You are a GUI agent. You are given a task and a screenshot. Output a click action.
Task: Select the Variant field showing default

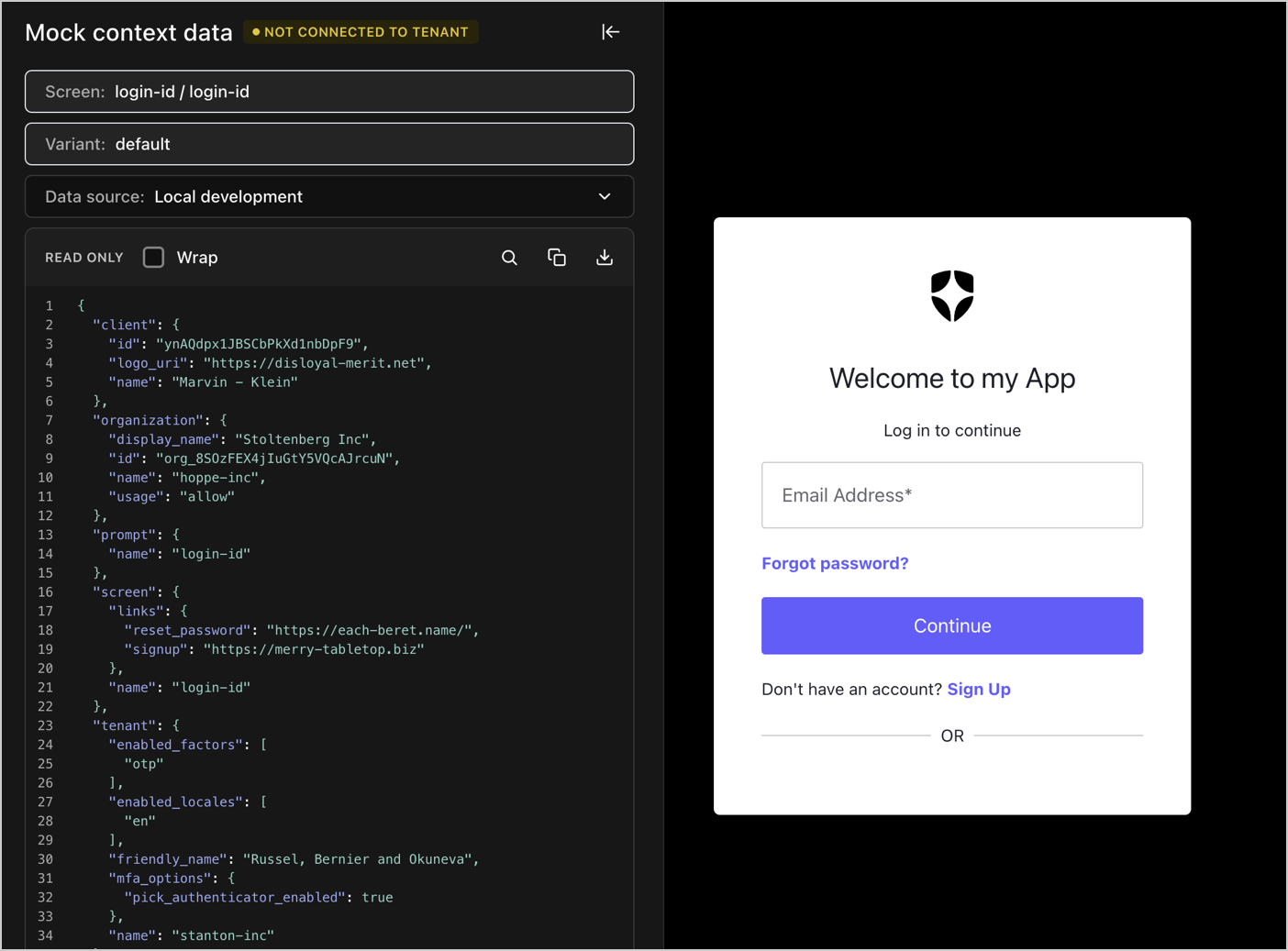[328, 144]
